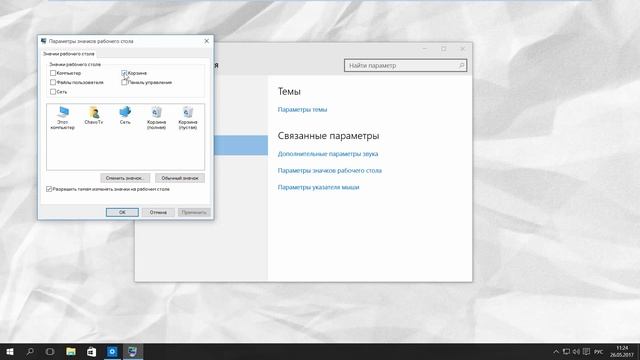The width and height of the screenshot is (640, 360).
Task: Focus the Найти параметр search field
Action: 405,65
